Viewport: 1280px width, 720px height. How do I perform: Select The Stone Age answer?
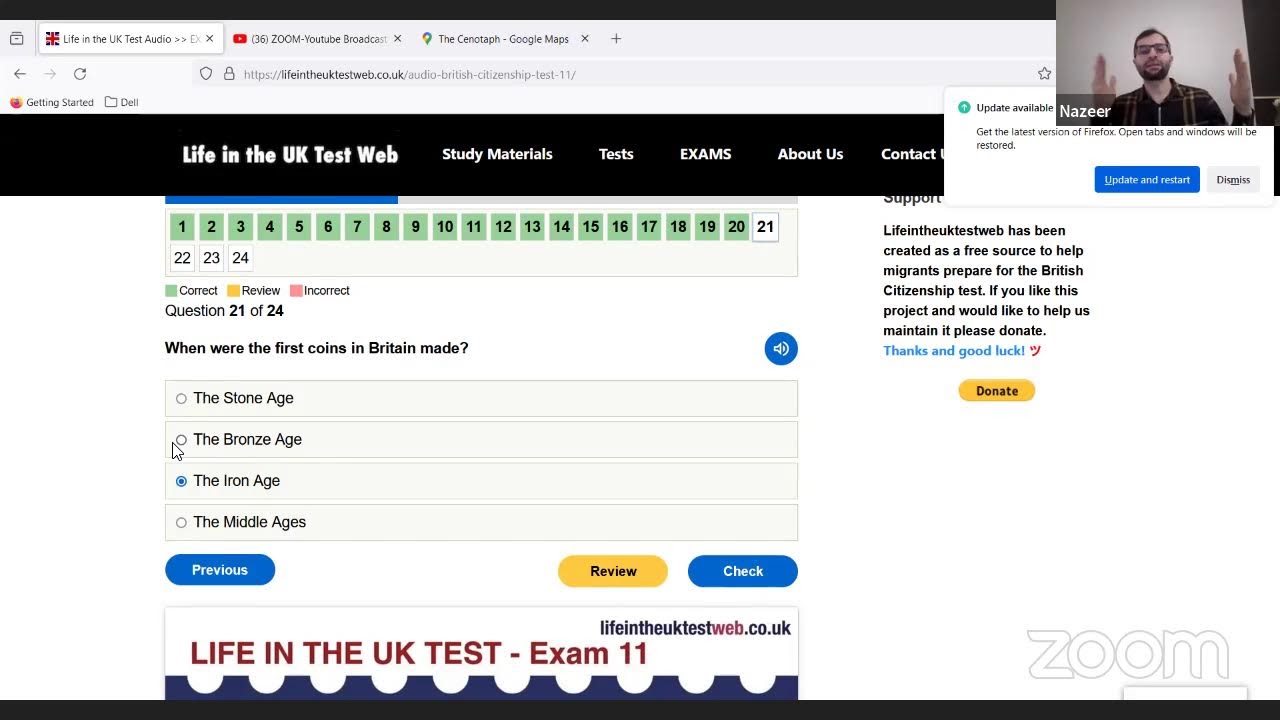coord(481,398)
